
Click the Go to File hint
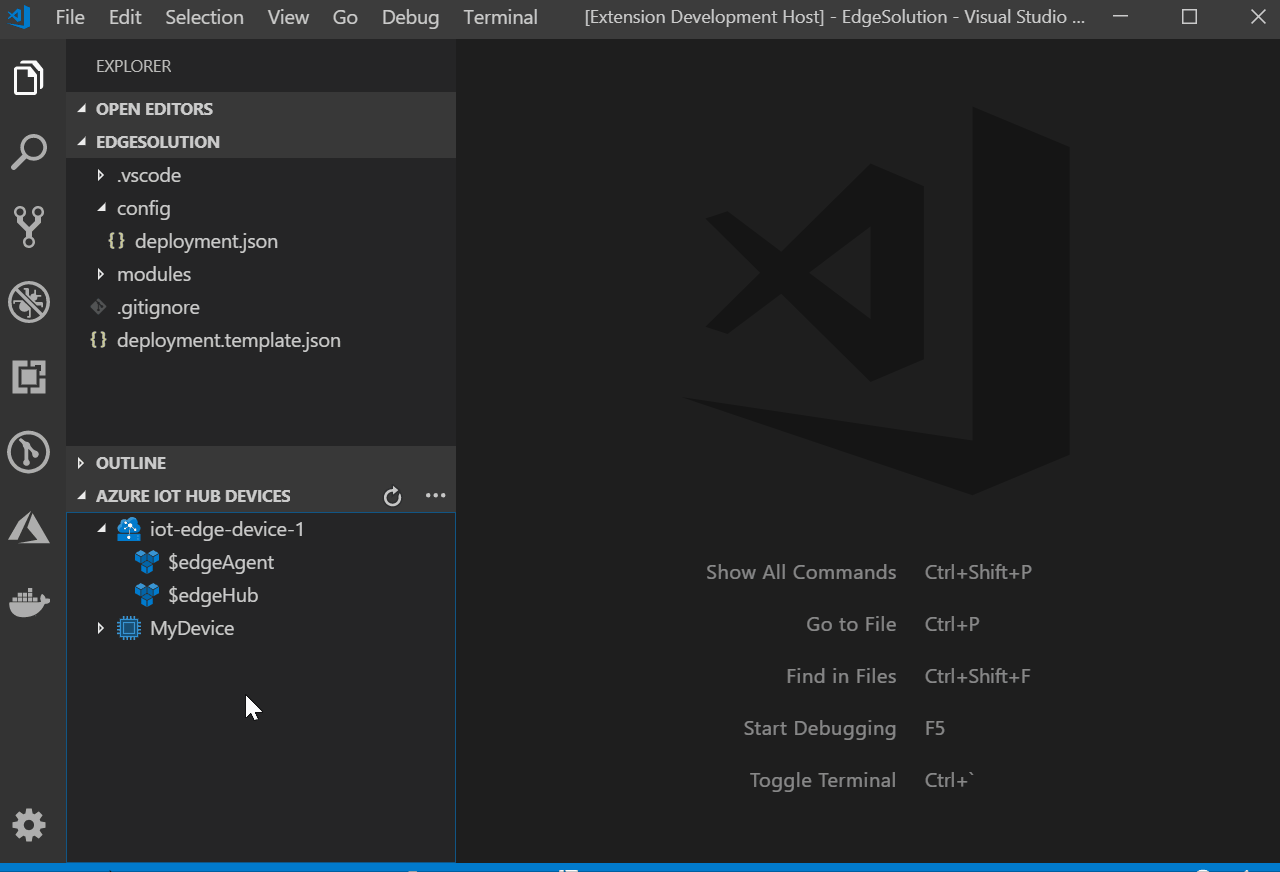tap(851, 624)
